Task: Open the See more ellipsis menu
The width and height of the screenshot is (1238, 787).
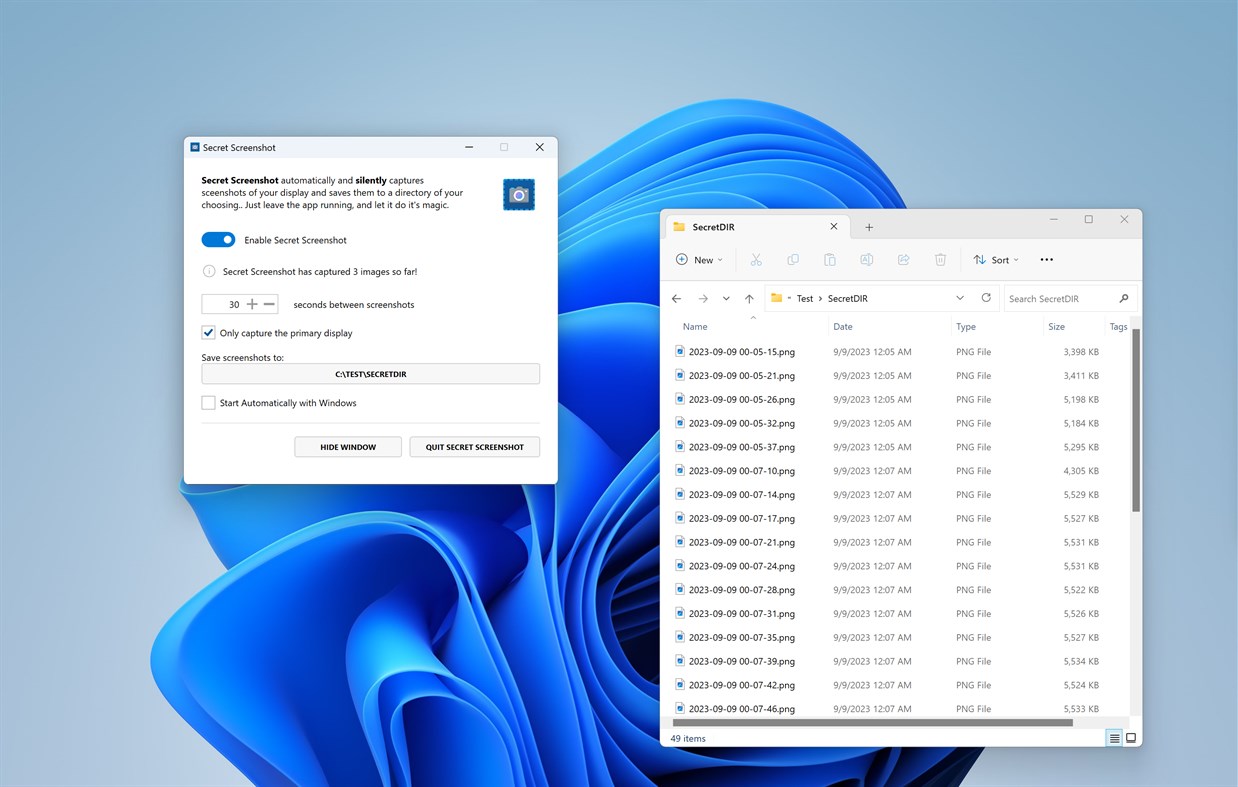Action: [1046, 259]
